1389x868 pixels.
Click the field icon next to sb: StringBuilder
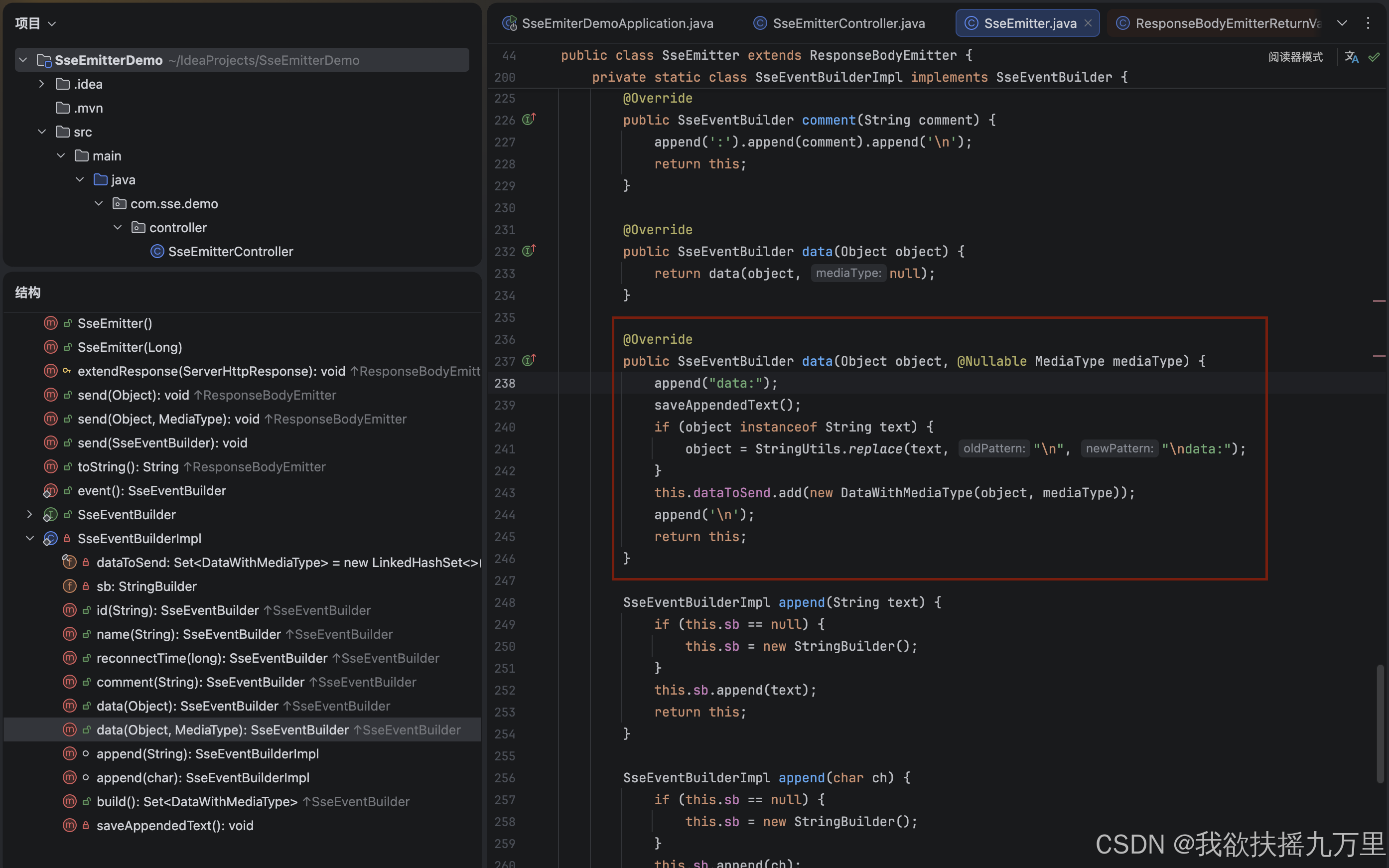pyautogui.click(x=69, y=586)
